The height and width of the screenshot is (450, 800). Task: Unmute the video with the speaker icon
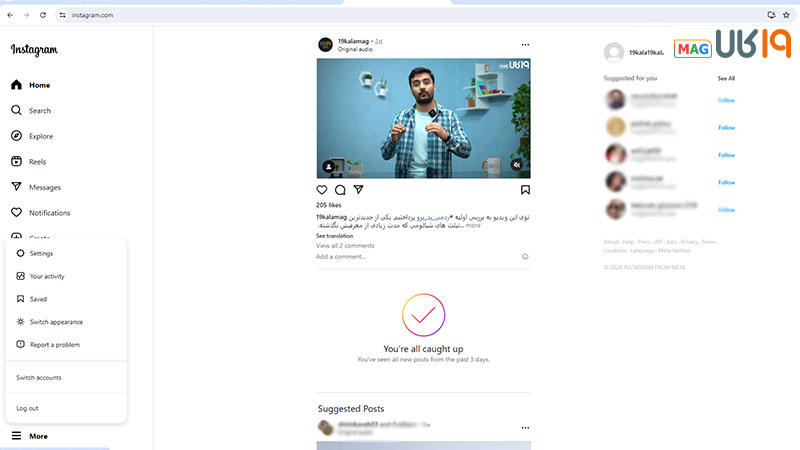tap(517, 165)
